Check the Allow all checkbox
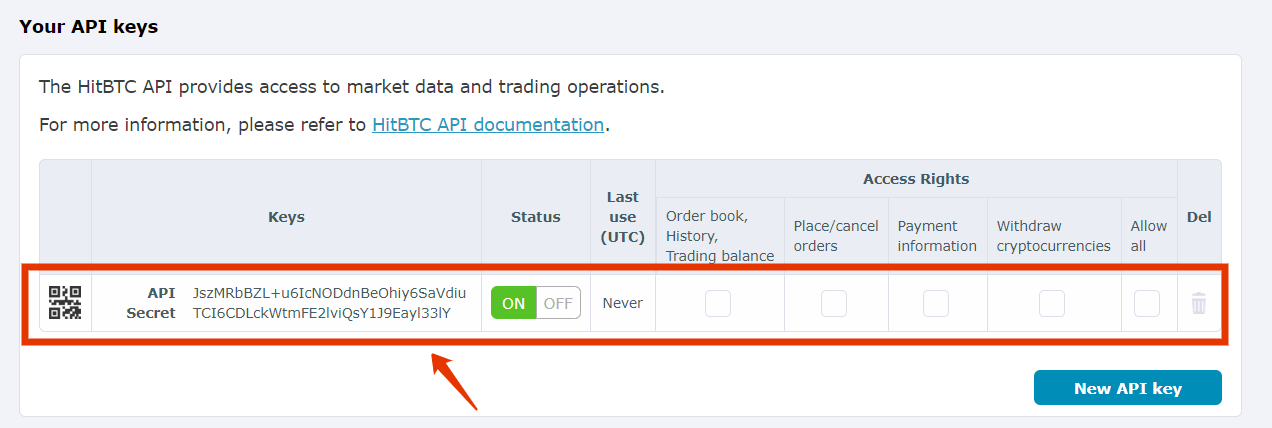The height and width of the screenshot is (428, 1272). tap(1147, 303)
